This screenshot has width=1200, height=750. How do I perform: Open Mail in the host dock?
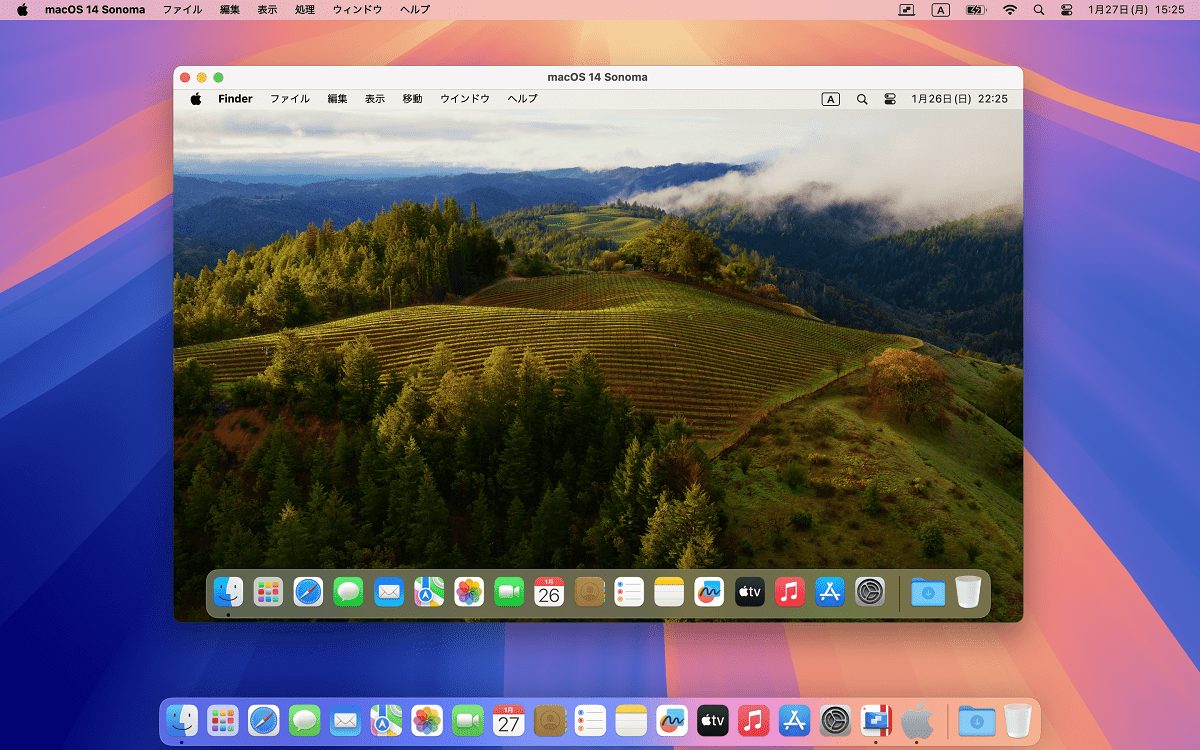[345, 720]
